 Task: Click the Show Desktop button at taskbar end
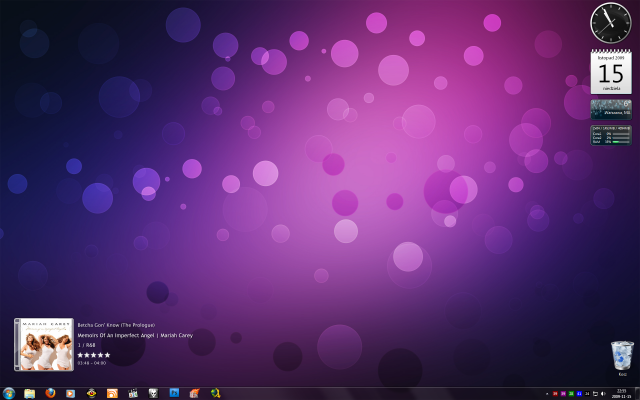click(638, 393)
